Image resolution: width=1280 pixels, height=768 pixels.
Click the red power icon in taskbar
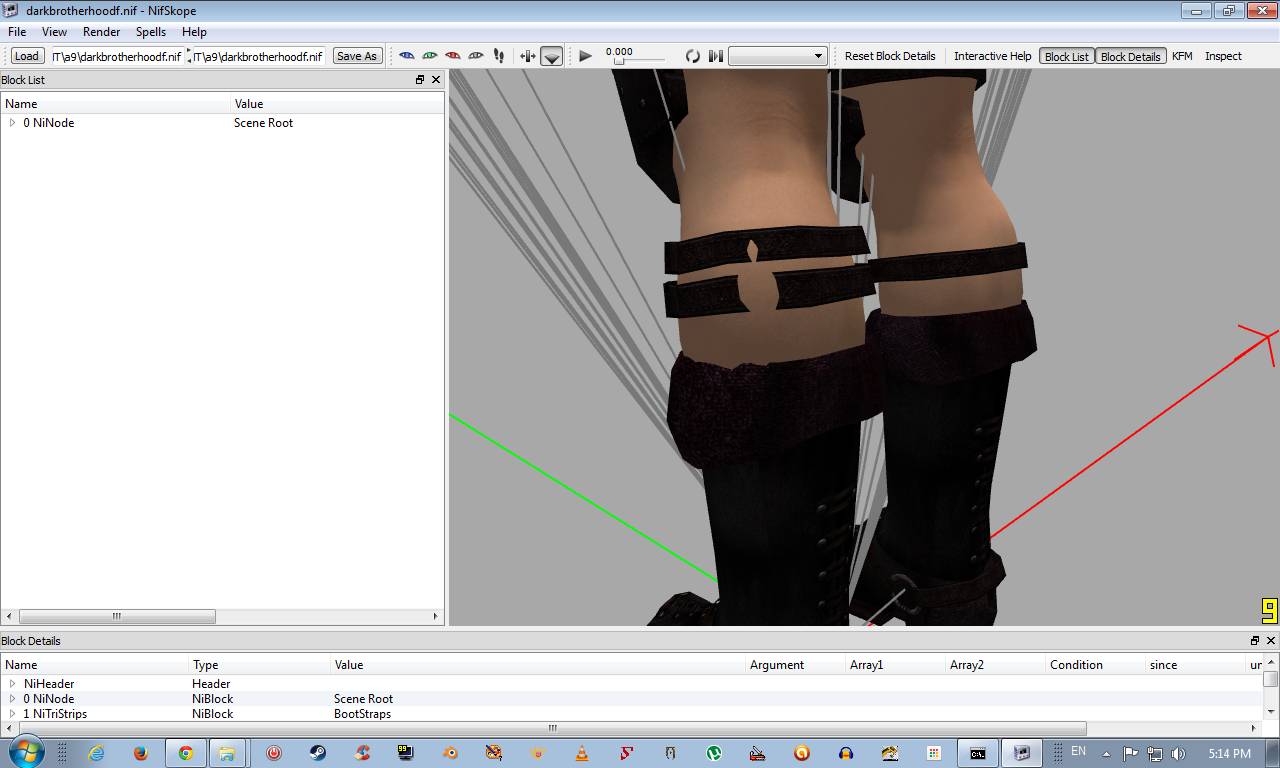point(273,753)
